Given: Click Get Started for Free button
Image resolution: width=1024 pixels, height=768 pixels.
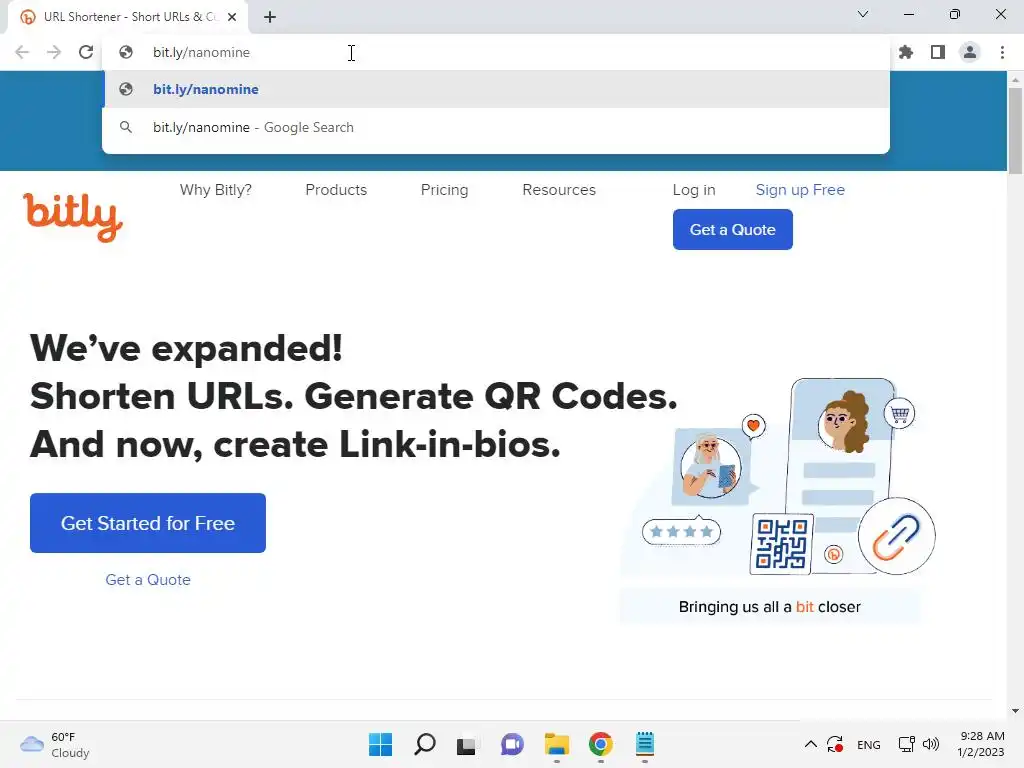Looking at the screenshot, I should pos(148,523).
